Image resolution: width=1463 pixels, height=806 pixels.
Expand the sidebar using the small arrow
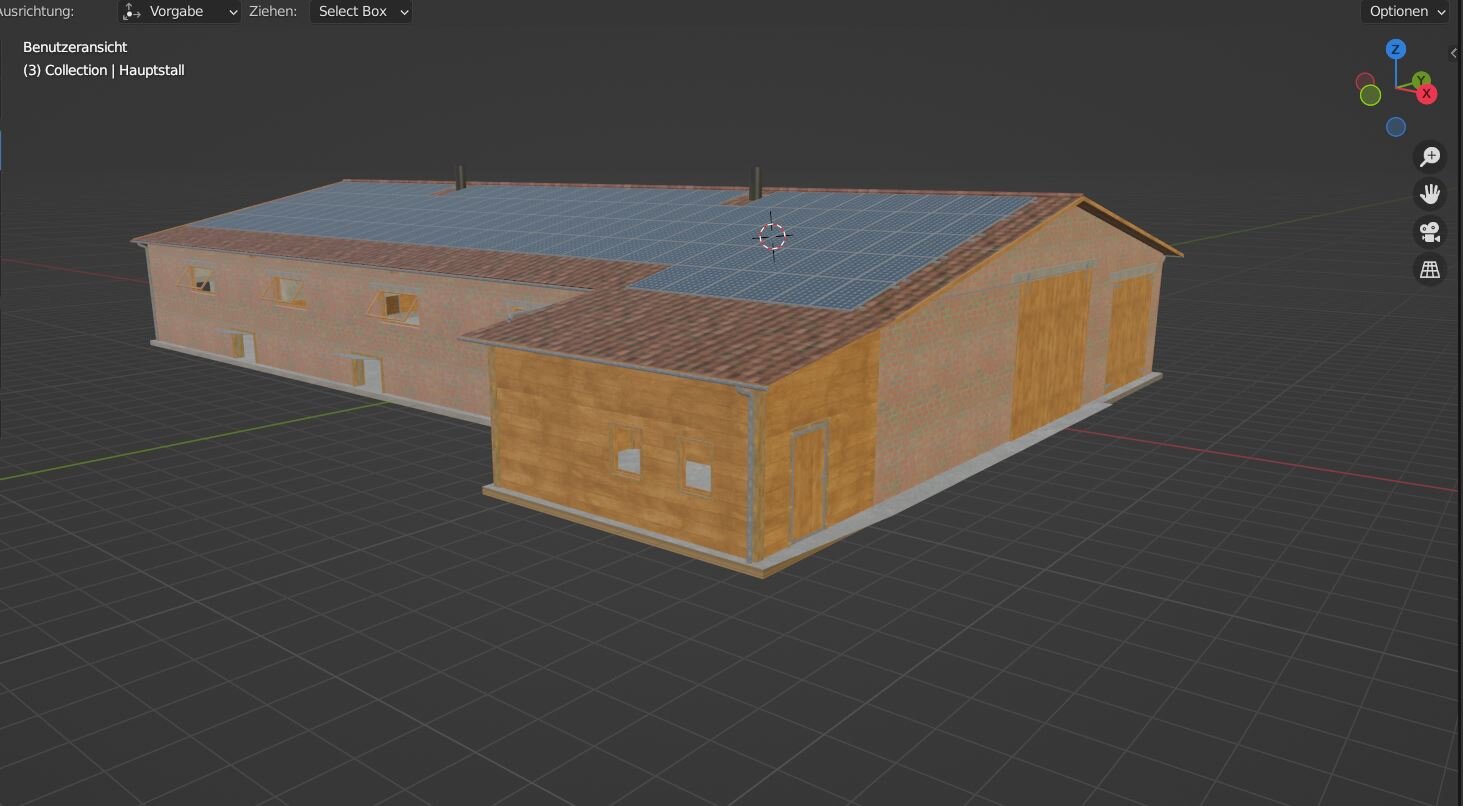coord(1454,53)
